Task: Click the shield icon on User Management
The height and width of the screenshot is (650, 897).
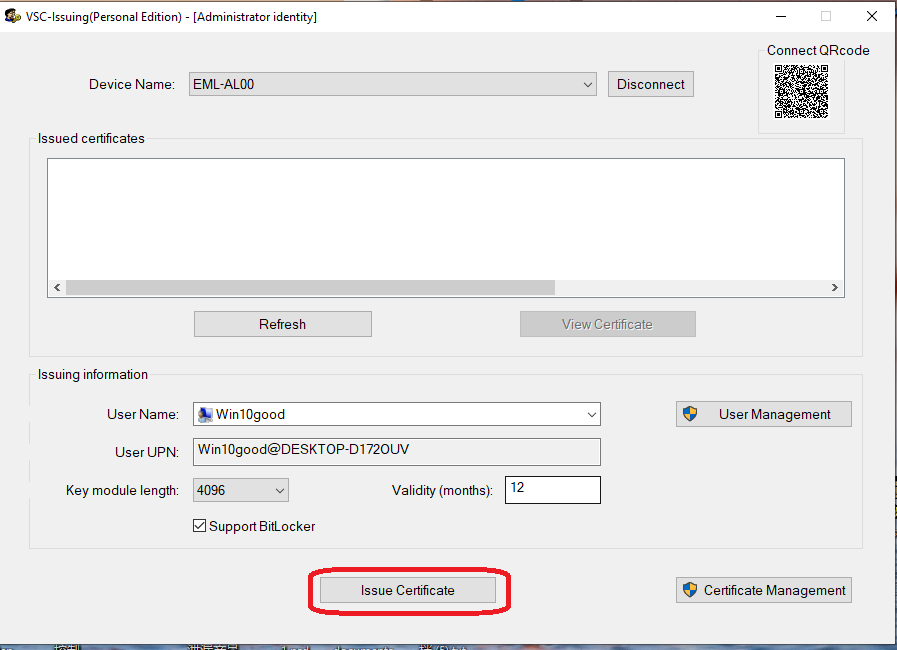Action: pos(689,414)
